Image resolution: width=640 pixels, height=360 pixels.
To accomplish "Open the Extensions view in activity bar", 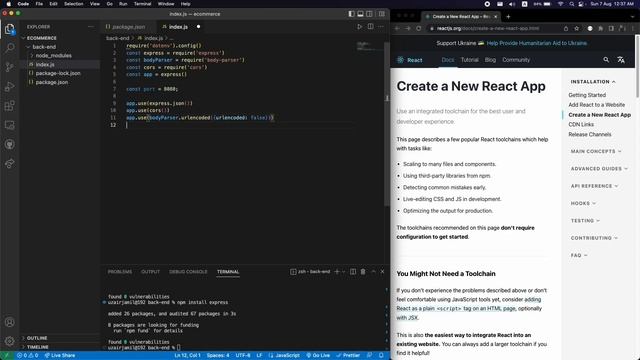I will tap(9, 106).
